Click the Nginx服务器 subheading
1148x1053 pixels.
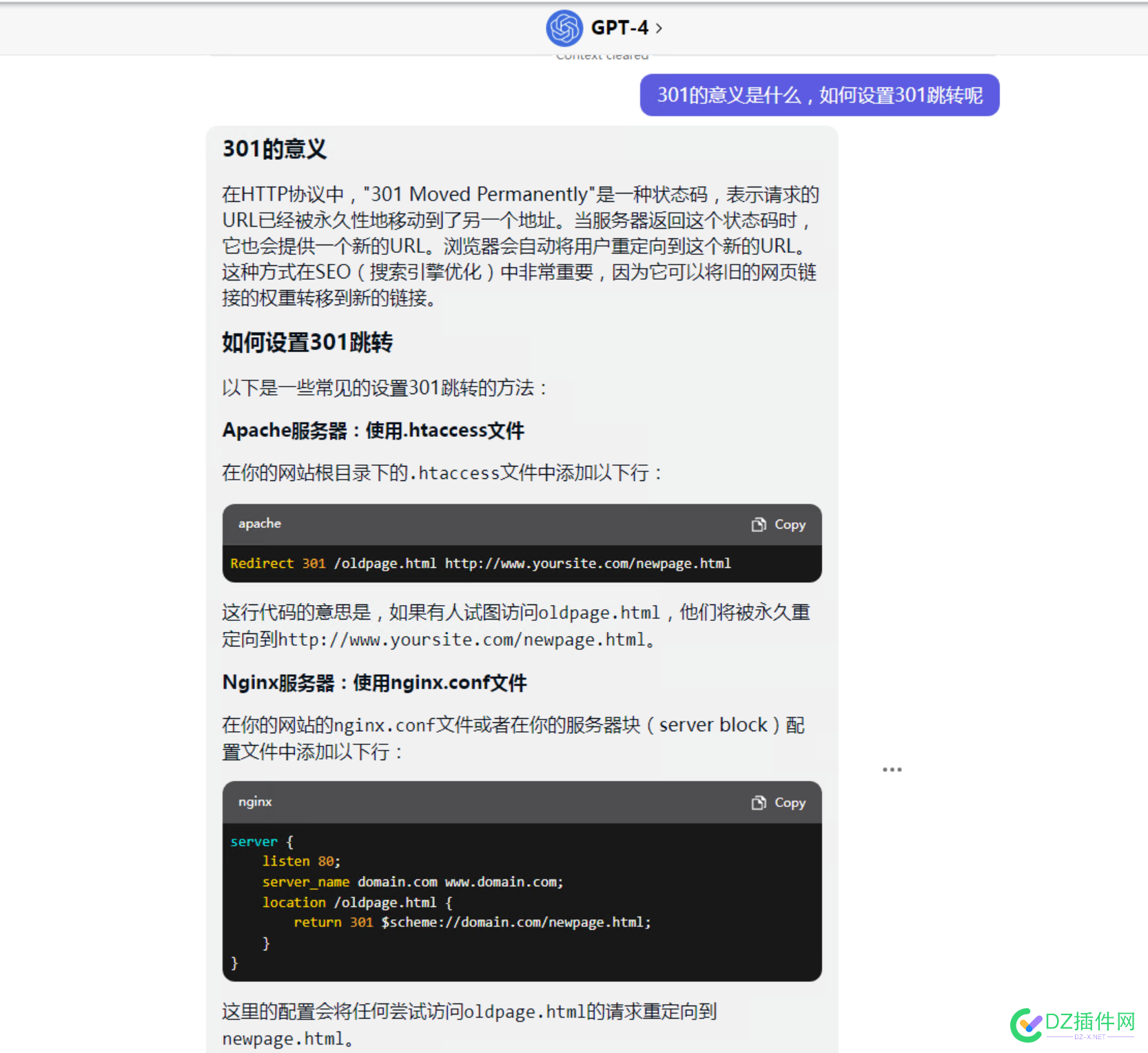374,683
